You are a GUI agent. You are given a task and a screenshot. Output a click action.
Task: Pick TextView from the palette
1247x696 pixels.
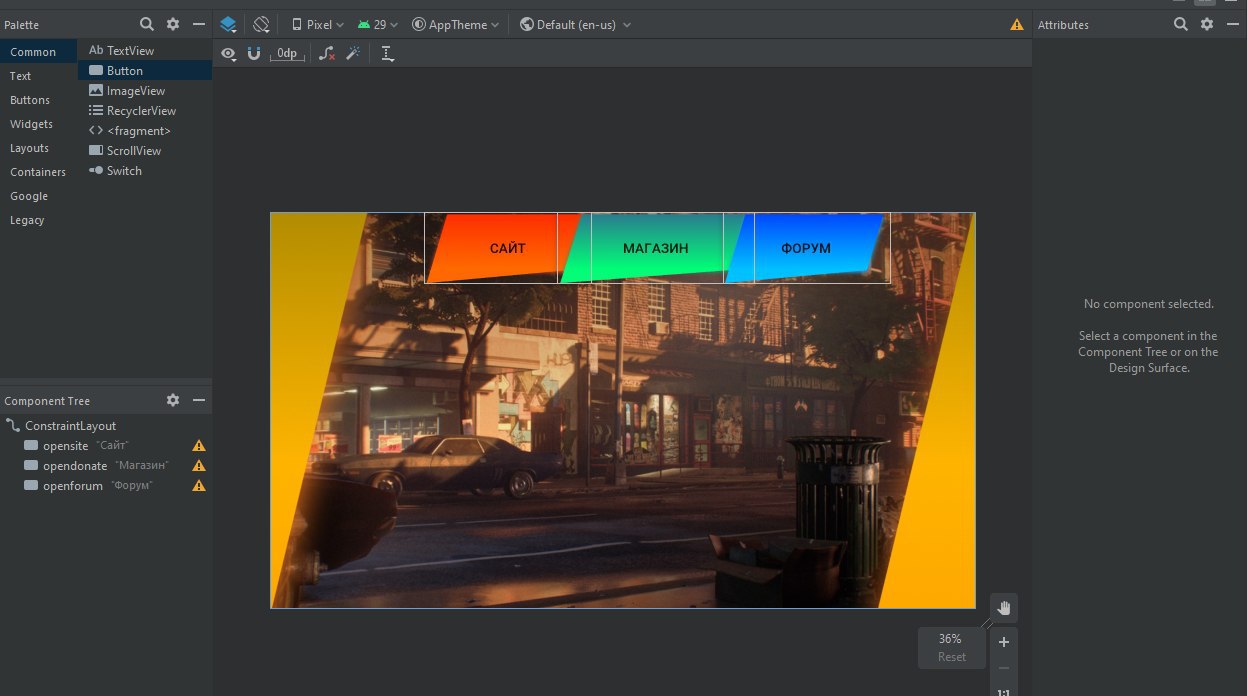[145, 50]
